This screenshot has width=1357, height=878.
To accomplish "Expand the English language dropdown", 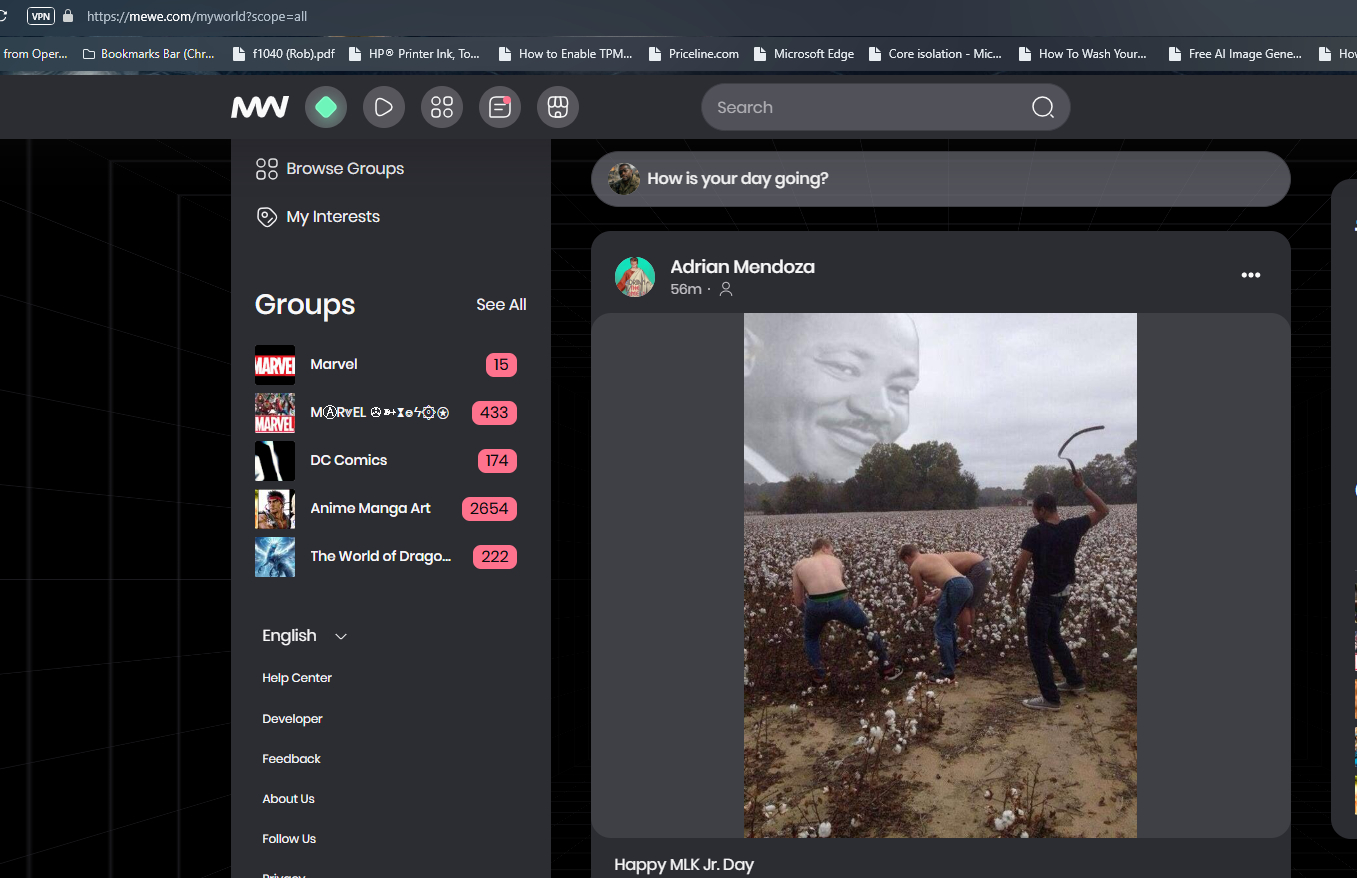I will coord(305,636).
